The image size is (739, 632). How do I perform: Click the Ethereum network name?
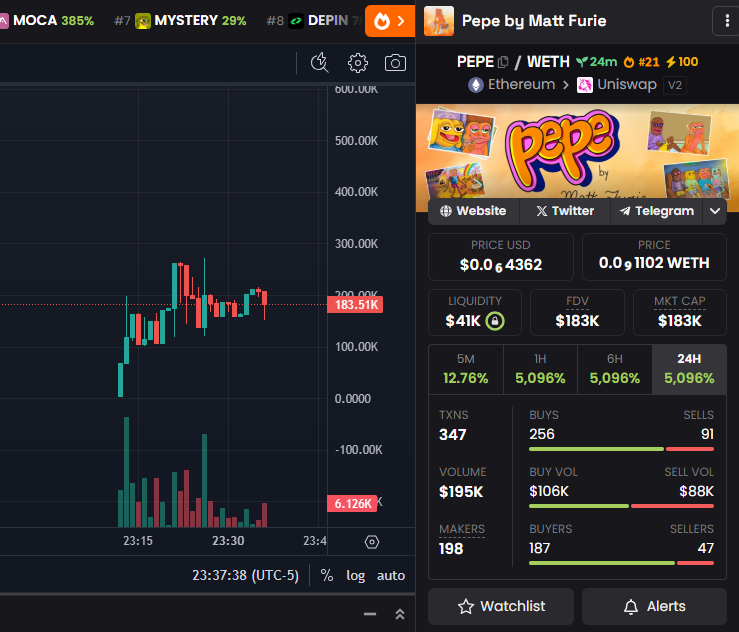point(521,85)
